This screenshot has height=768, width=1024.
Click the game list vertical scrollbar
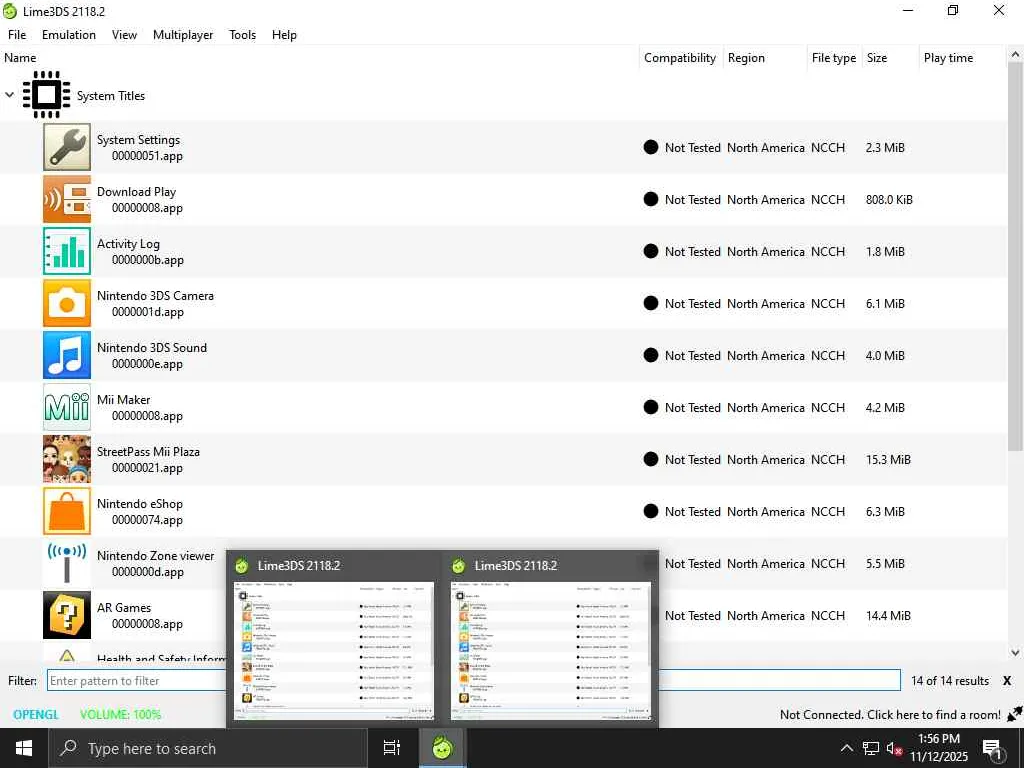click(x=1015, y=258)
